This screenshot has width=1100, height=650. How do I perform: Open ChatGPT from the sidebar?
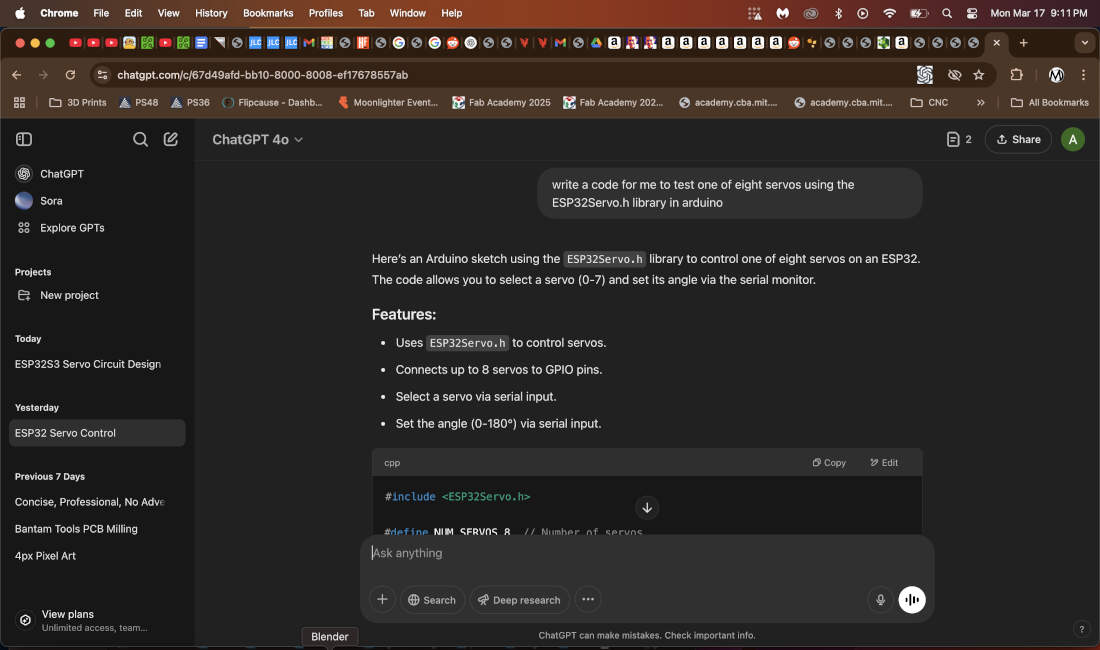coord(62,173)
